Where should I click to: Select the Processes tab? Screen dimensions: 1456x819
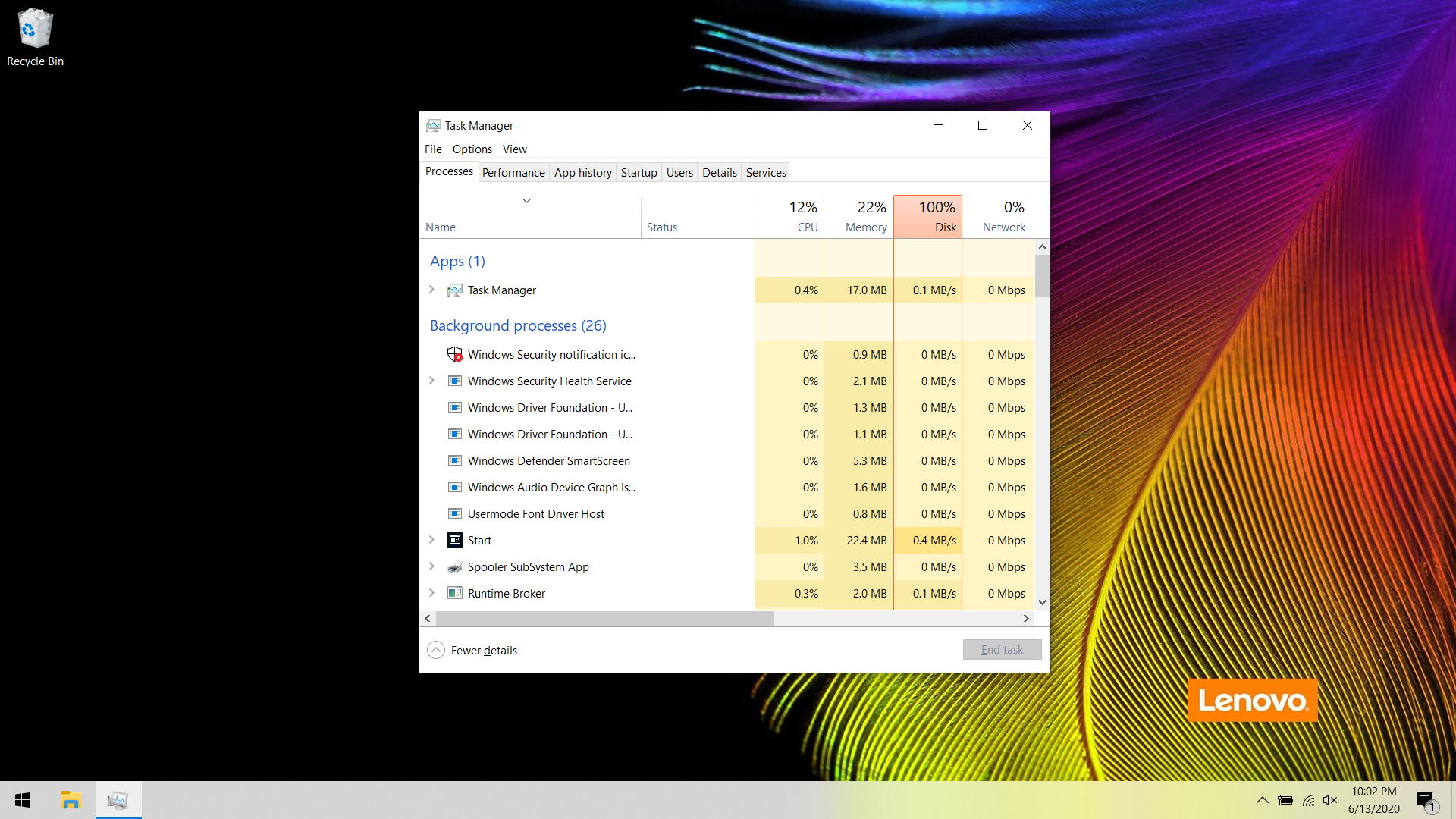(449, 171)
